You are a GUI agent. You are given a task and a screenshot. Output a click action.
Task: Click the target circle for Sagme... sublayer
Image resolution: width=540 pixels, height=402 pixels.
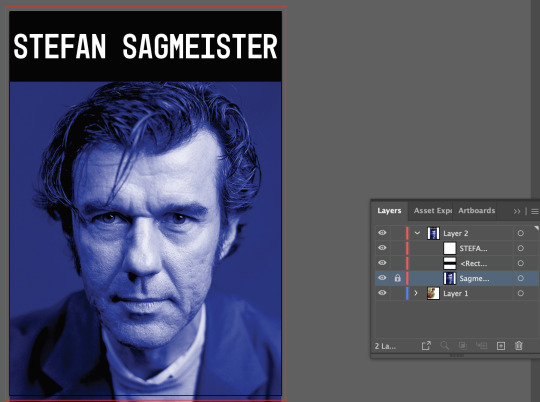tap(521, 278)
